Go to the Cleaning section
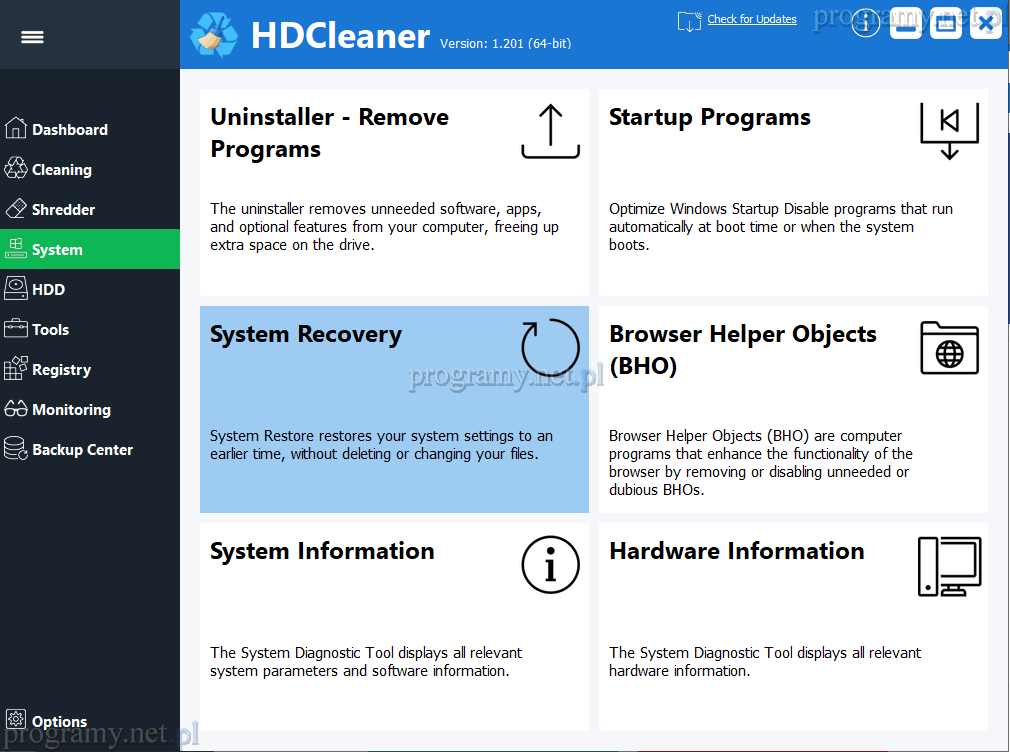 61,170
